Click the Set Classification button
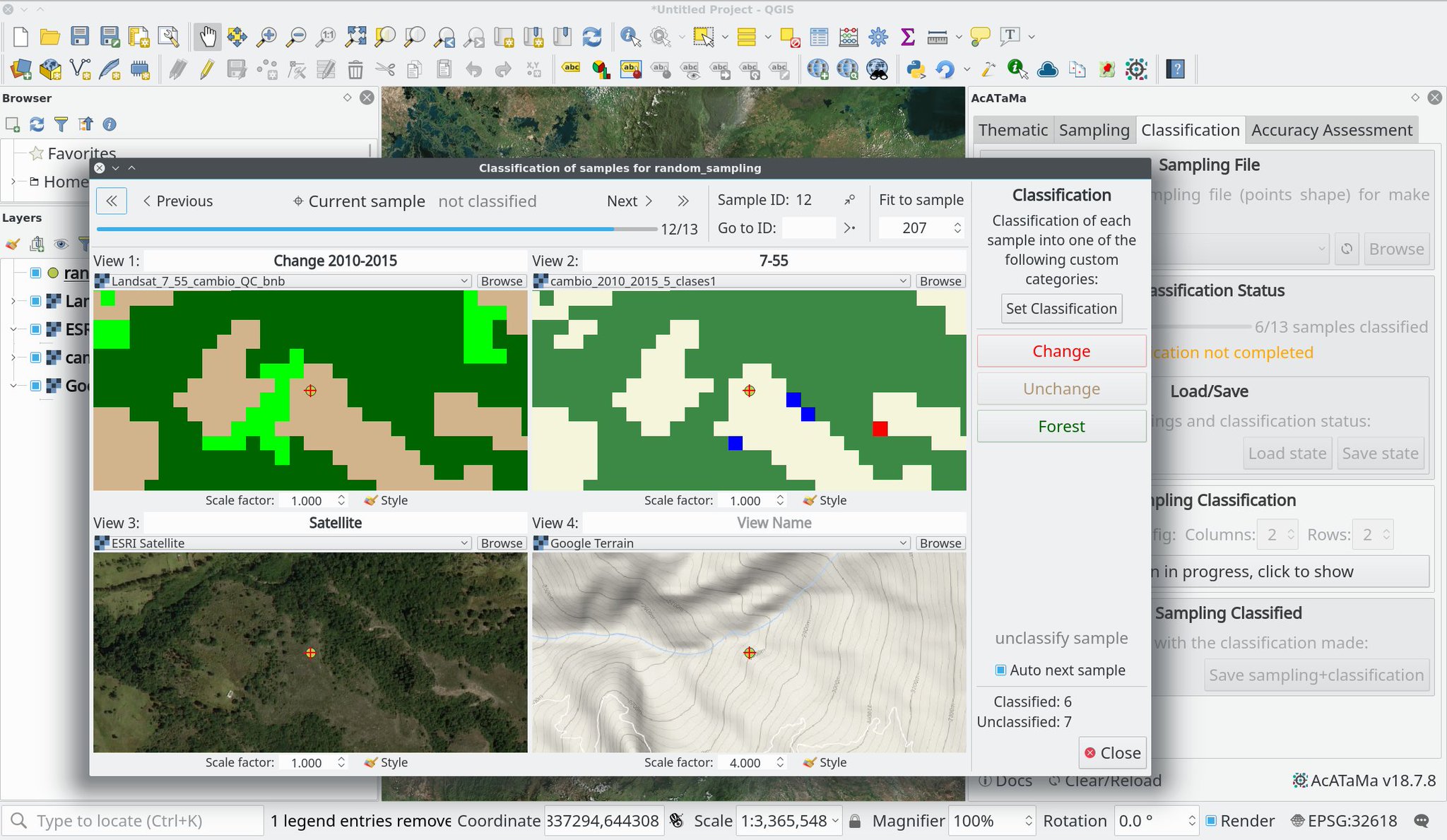This screenshot has height=840, width=1447. coord(1061,309)
